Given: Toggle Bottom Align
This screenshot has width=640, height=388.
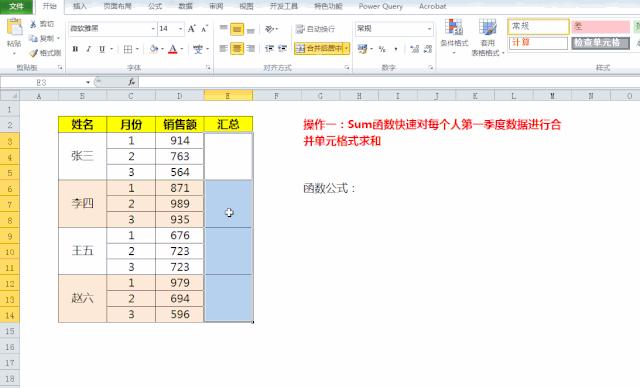Looking at the screenshot, I should click(251, 29).
